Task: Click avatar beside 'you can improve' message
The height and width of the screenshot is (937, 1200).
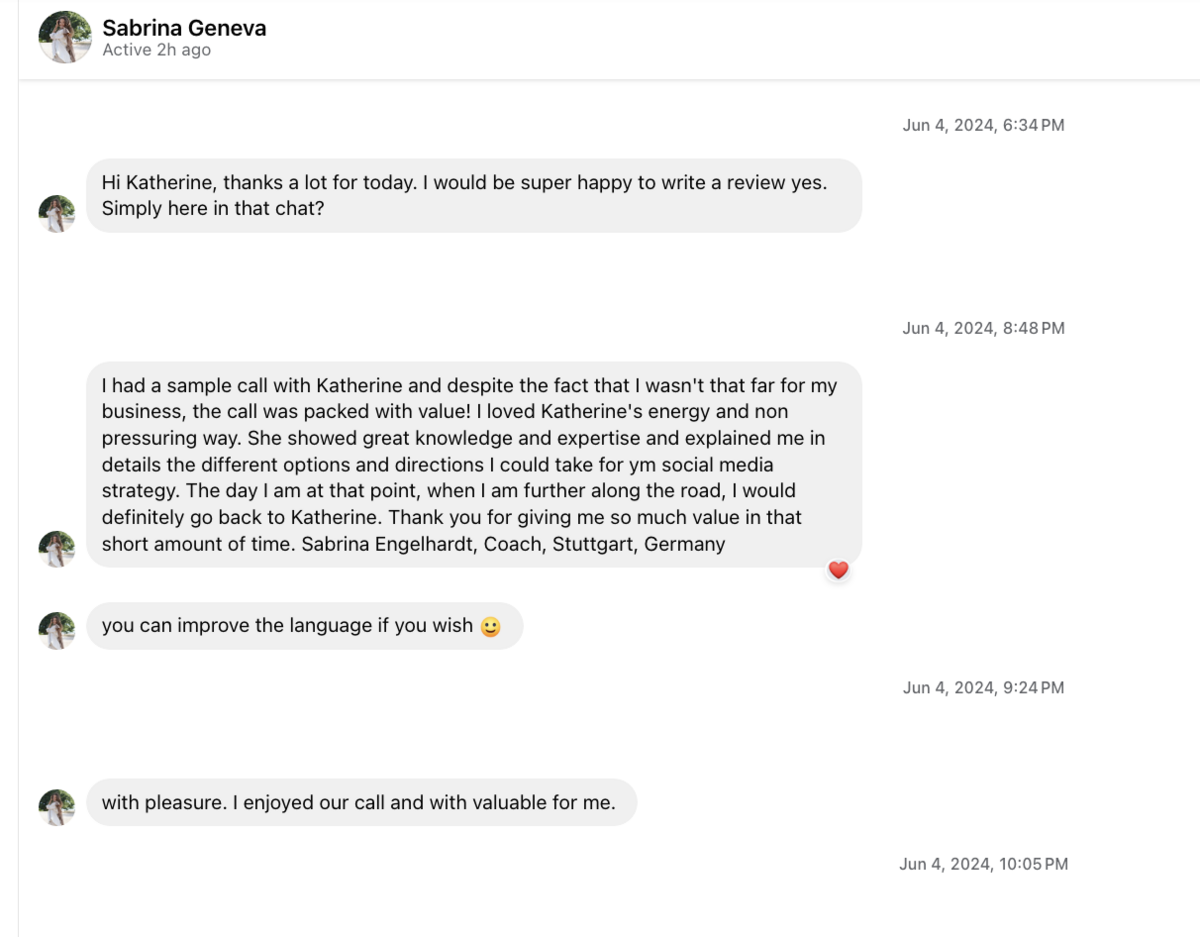Action: coord(57,631)
